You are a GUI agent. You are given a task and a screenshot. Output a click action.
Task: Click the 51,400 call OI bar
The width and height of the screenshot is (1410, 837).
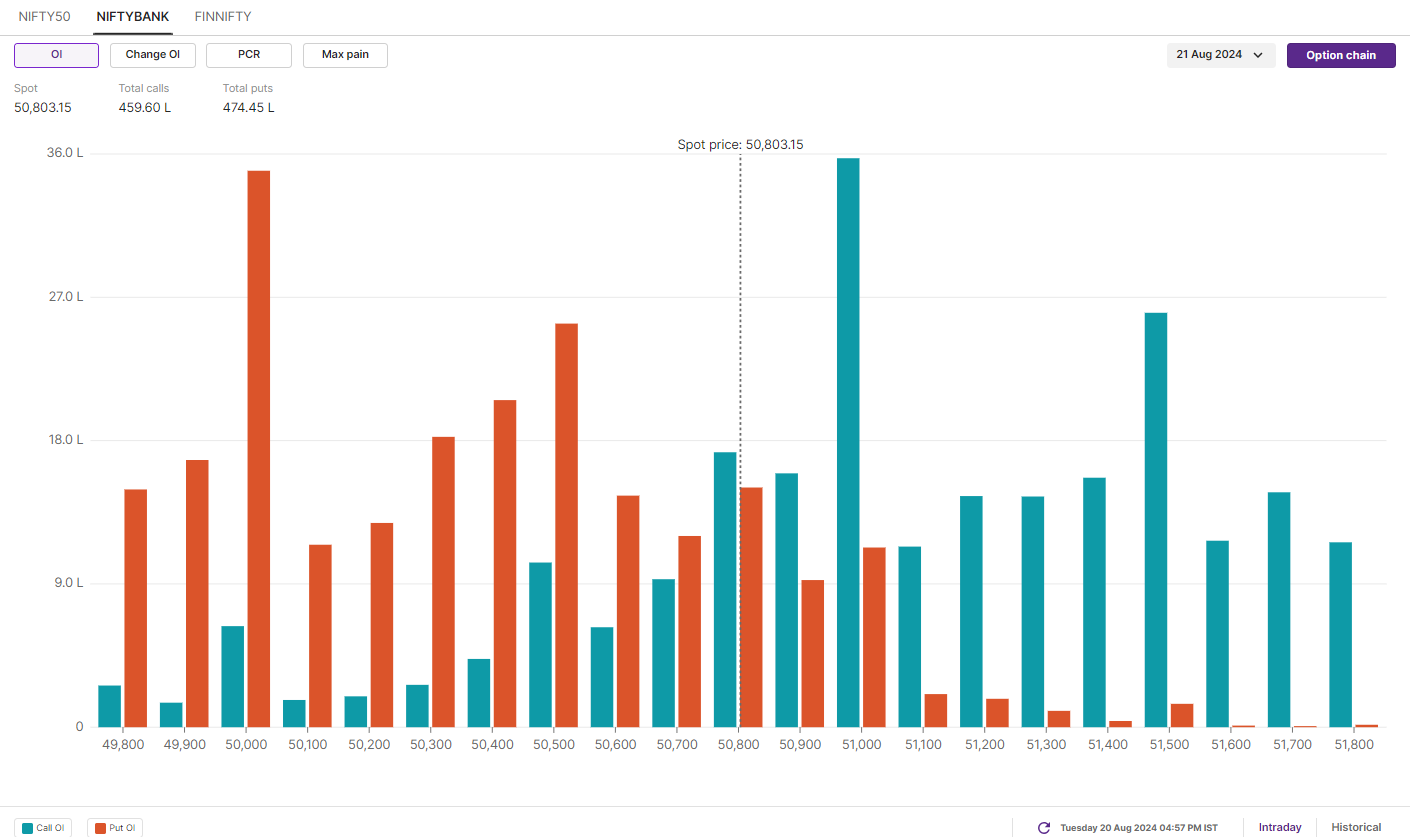point(1094,602)
